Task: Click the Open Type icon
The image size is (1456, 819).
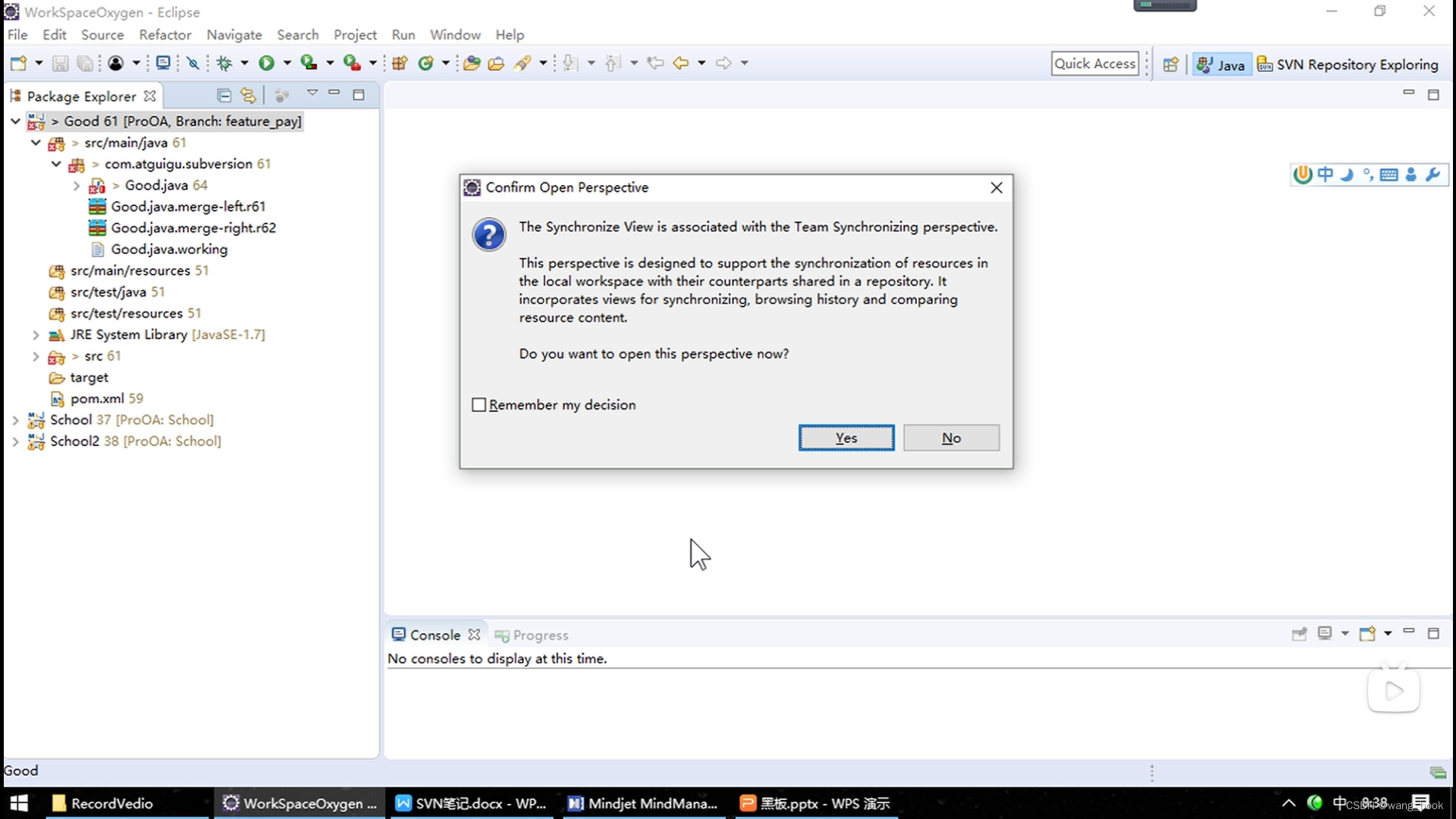Action: point(472,63)
